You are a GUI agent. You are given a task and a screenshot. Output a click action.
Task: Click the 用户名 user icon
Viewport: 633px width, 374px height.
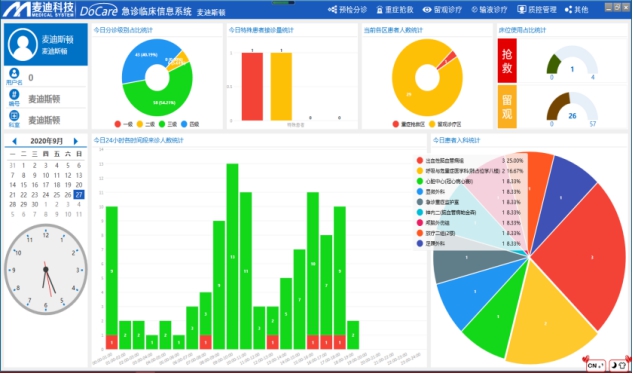coord(14,73)
